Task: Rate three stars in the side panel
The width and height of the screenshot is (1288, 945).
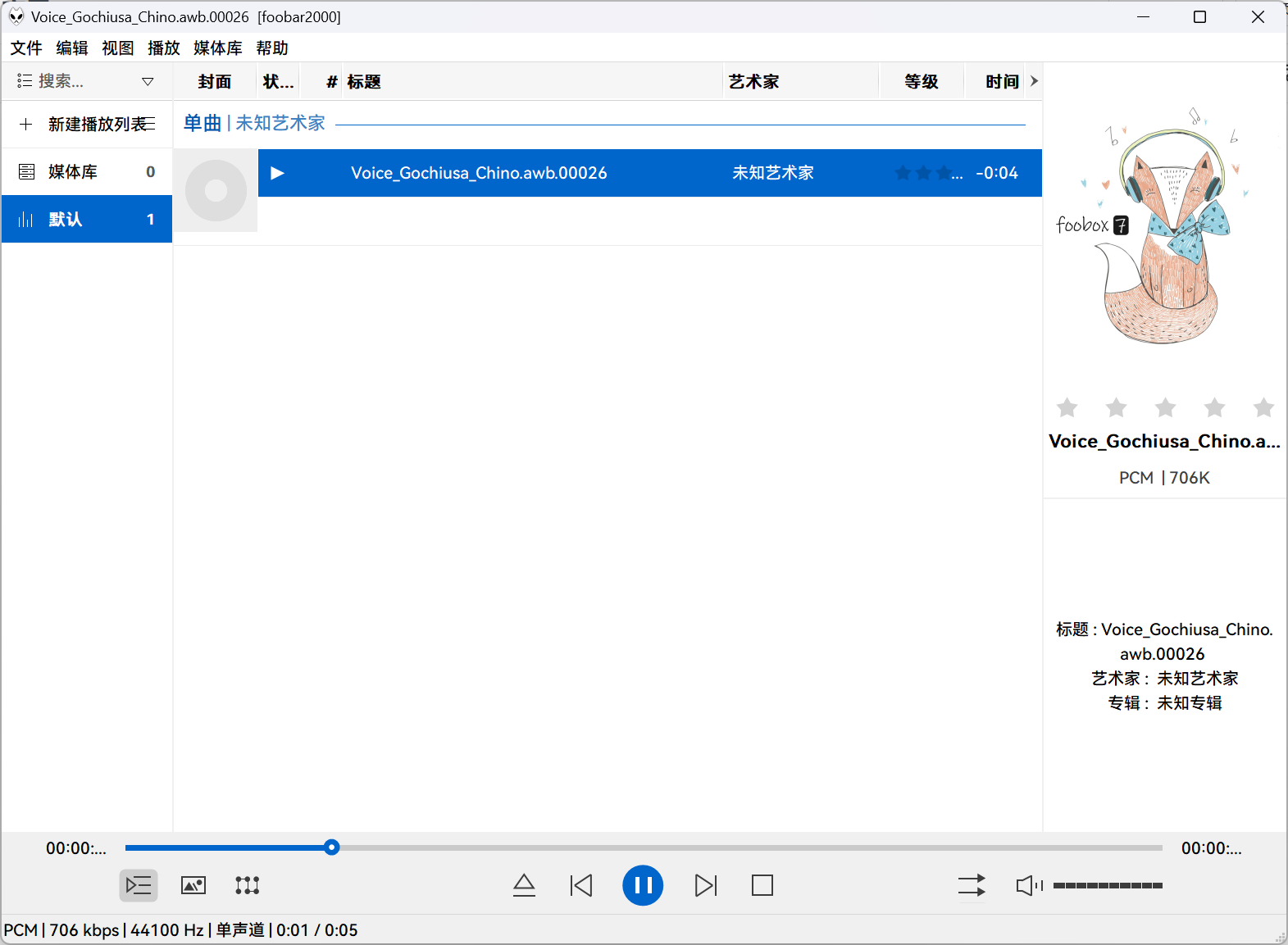Action: click(x=1166, y=407)
